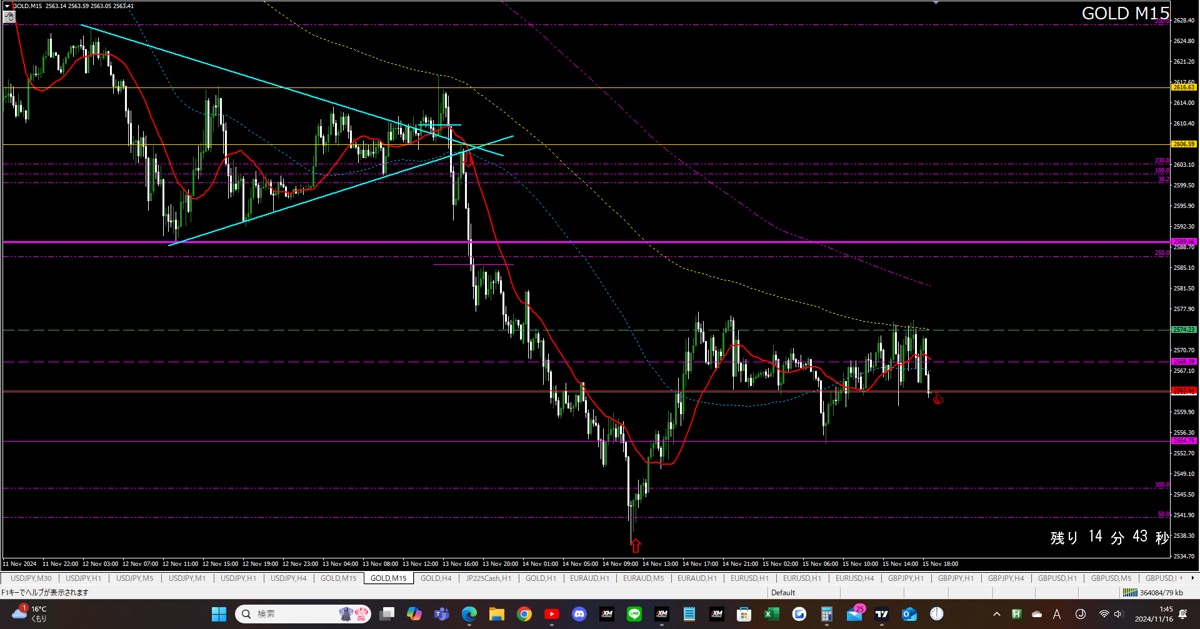Select the red up arrow marker at chart low

point(635,545)
